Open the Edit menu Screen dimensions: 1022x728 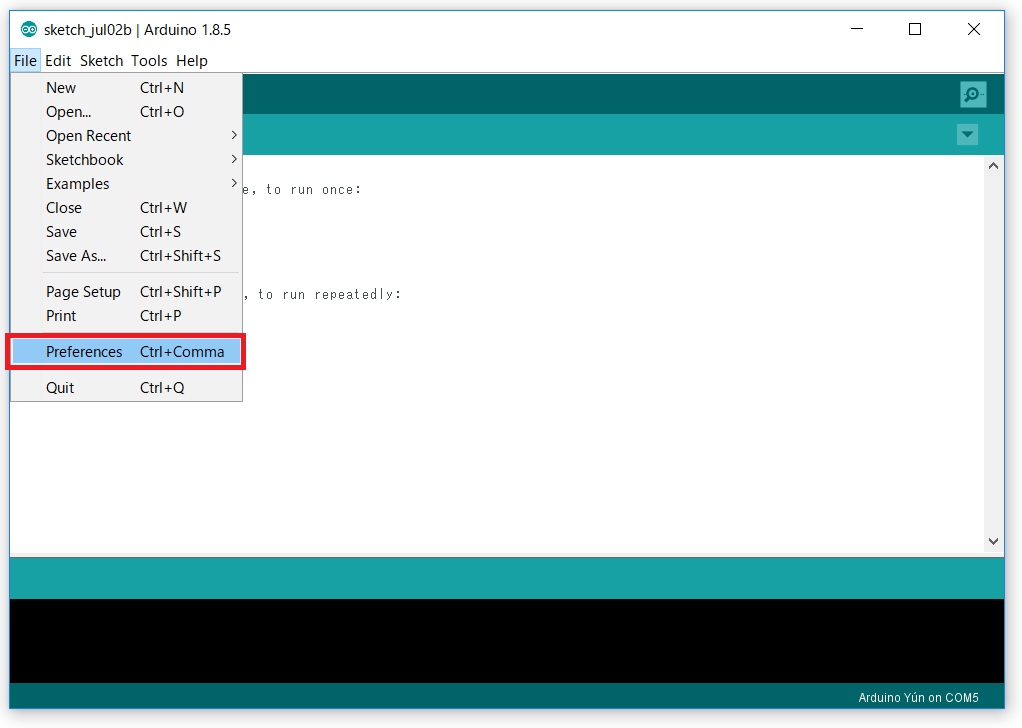point(58,61)
